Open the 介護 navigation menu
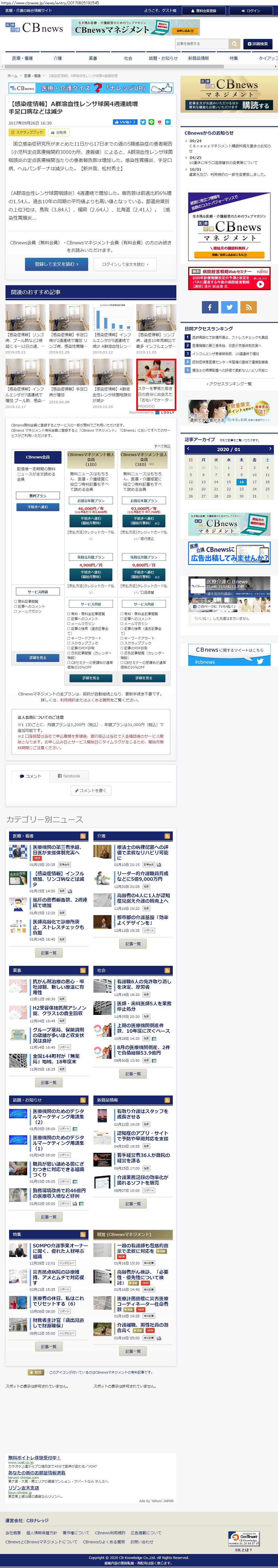The width and height of the screenshot is (278, 1568). click(57, 58)
